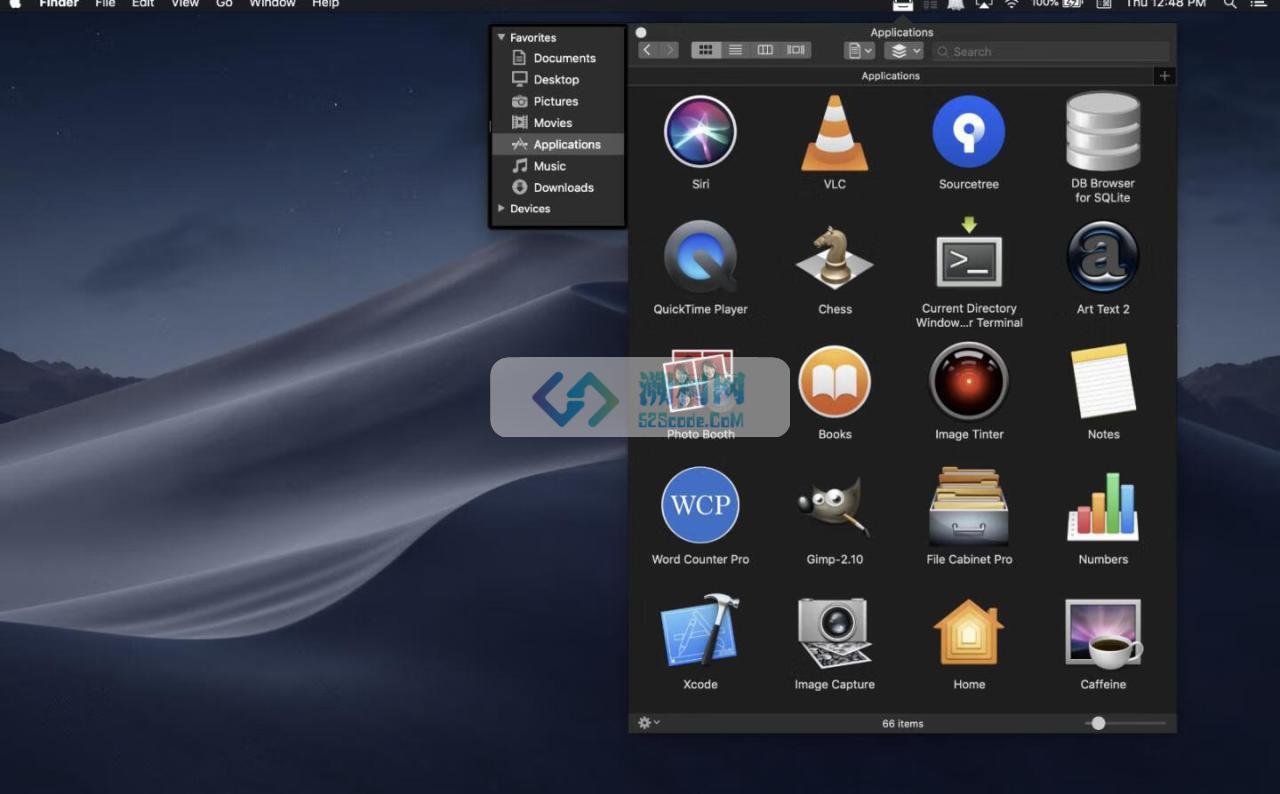Open the Window menu

pyautogui.click(x=273, y=4)
